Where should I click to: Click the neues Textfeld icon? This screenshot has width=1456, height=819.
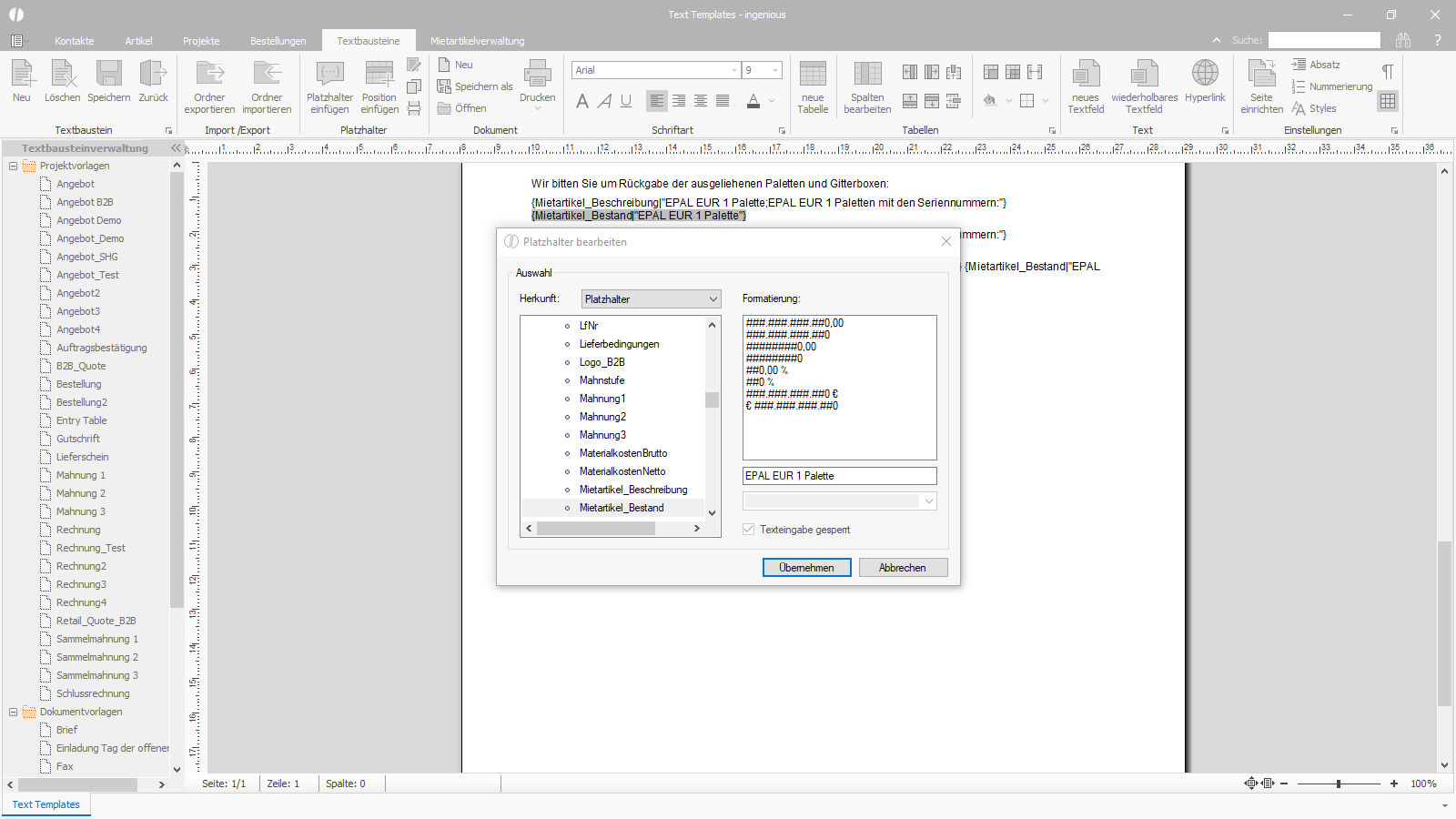(x=1086, y=74)
